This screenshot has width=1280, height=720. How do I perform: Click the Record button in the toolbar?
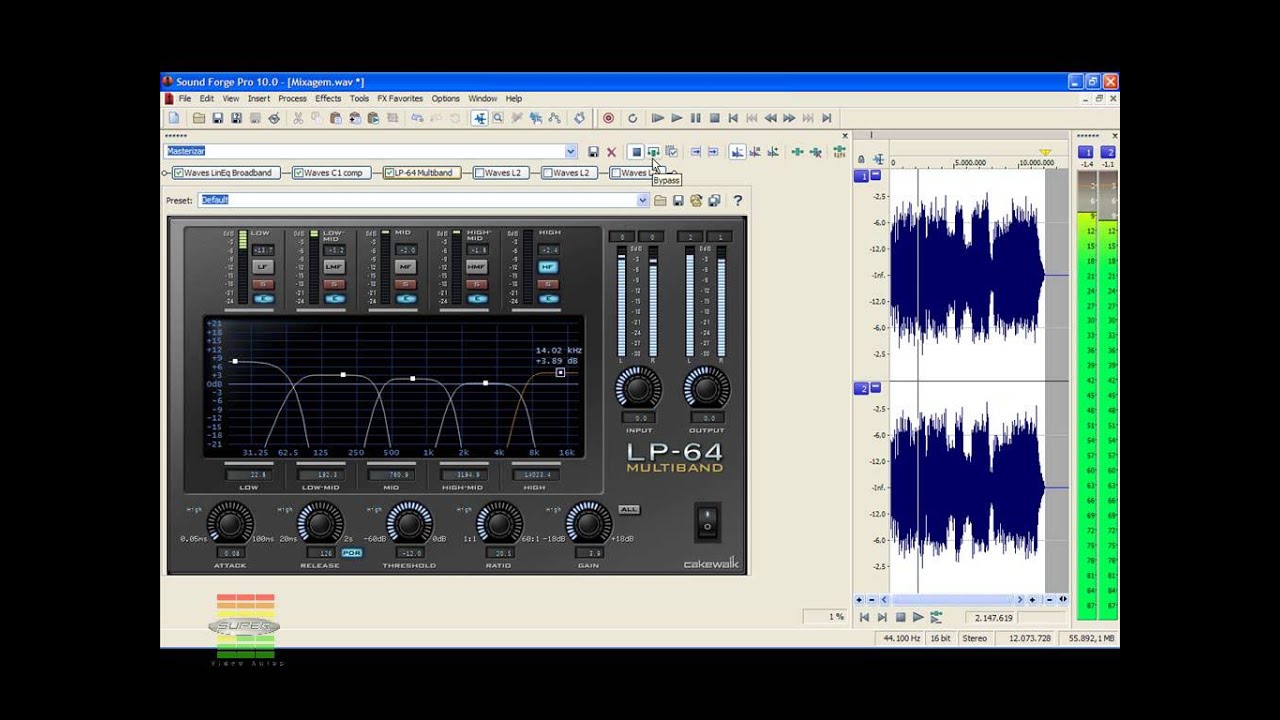[x=608, y=118]
